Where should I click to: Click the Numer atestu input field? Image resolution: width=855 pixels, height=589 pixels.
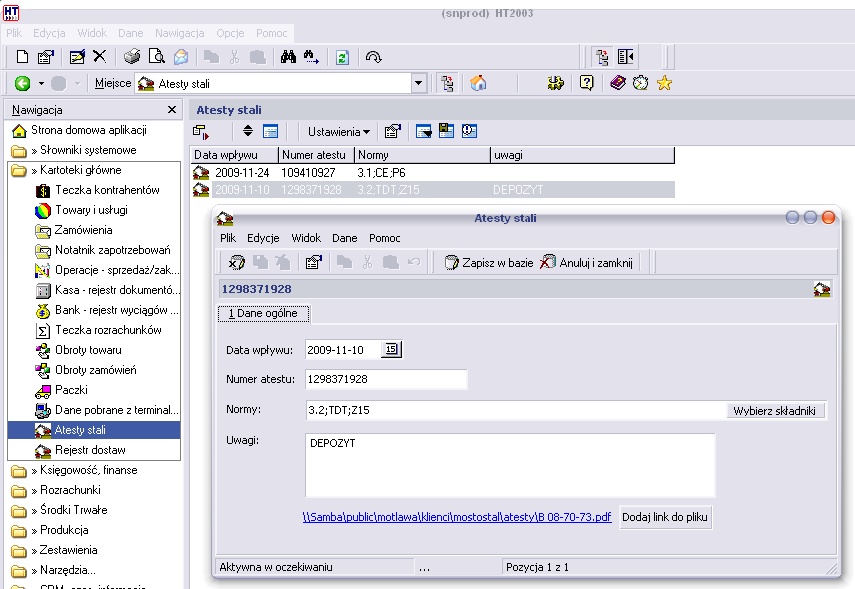click(x=386, y=380)
